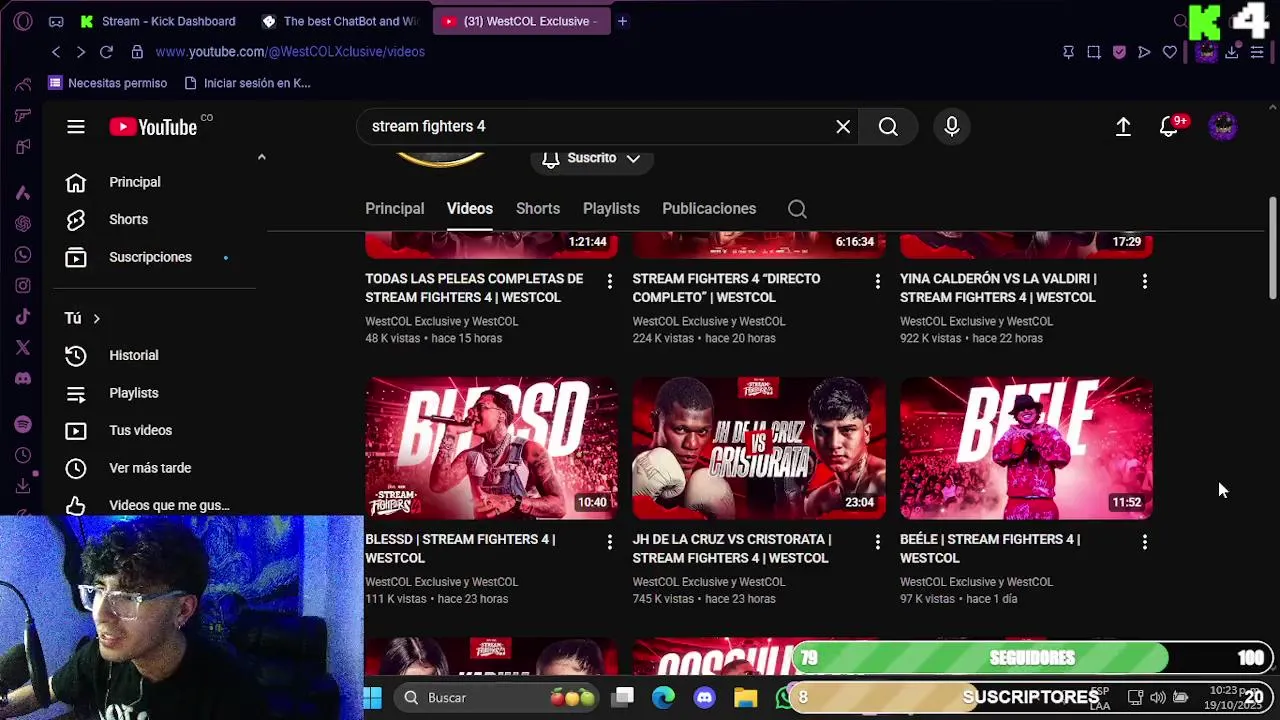Switch to The best ChatBot browser tab

341,21
